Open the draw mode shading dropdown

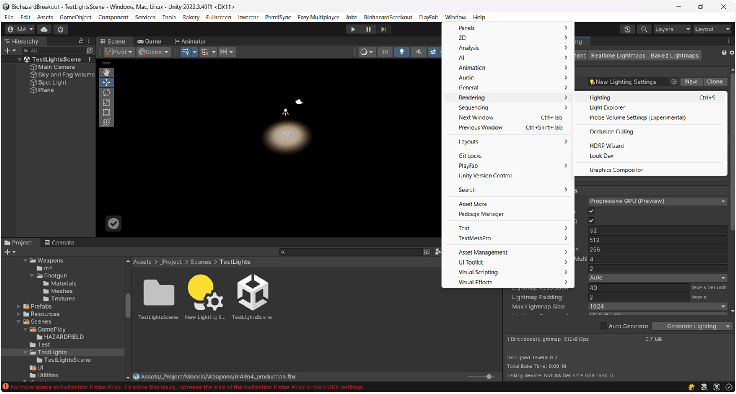point(366,52)
